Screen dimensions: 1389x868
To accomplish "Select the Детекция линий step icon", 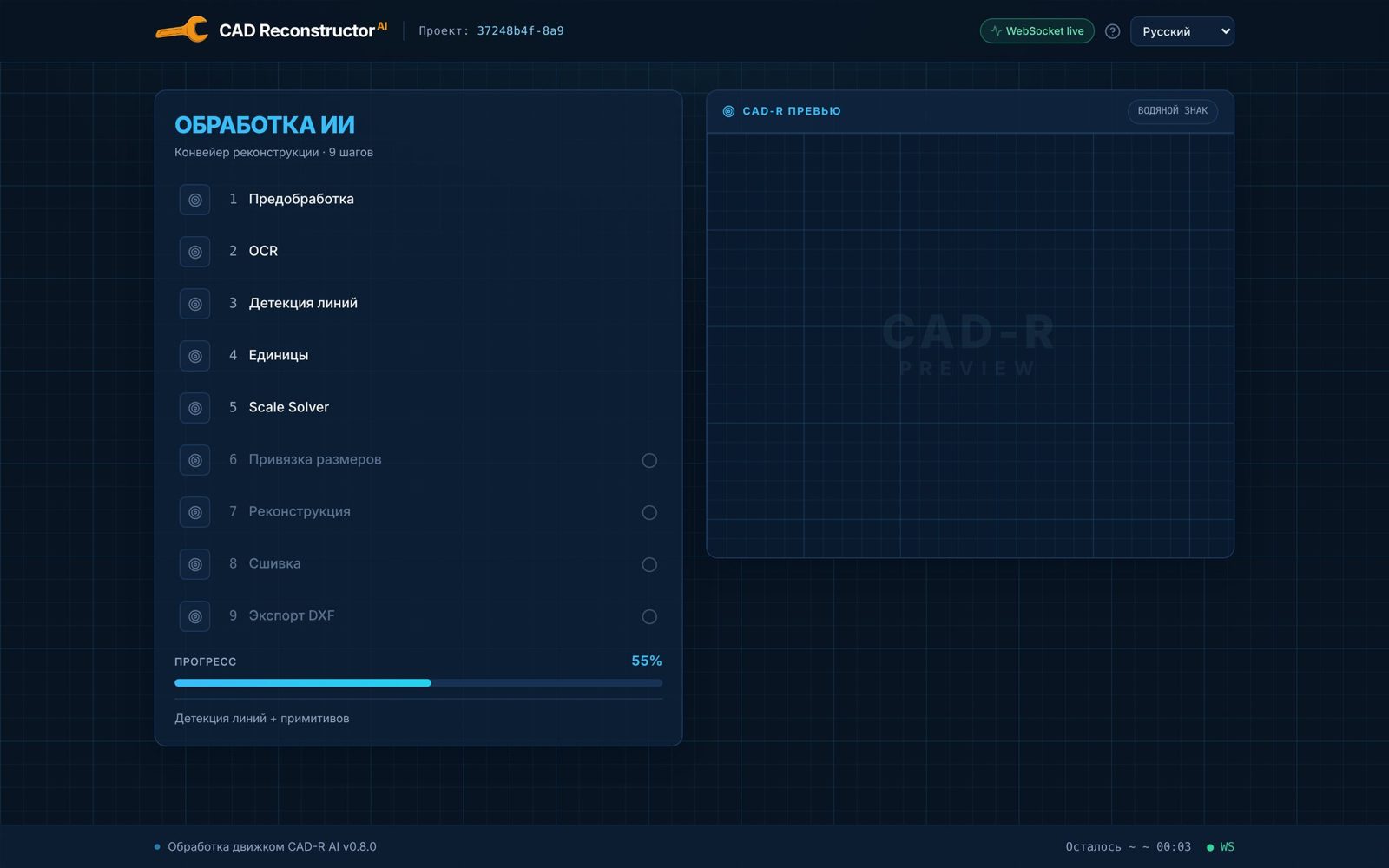I will [x=194, y=304].
